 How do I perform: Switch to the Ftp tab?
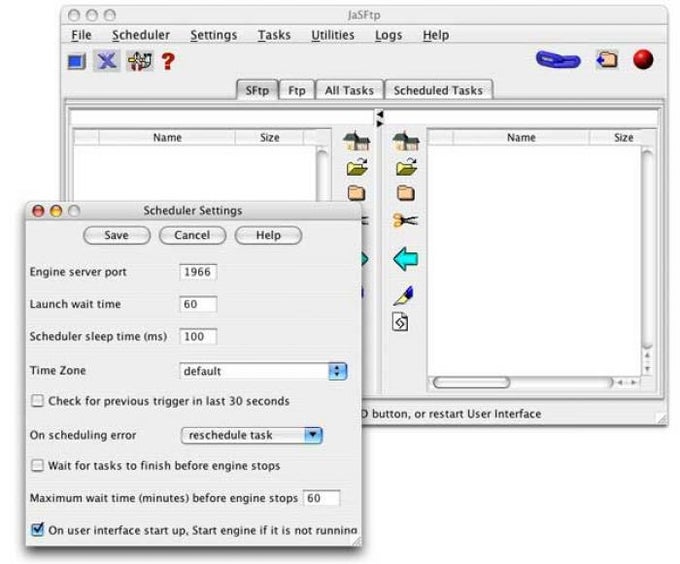point(297,90)
